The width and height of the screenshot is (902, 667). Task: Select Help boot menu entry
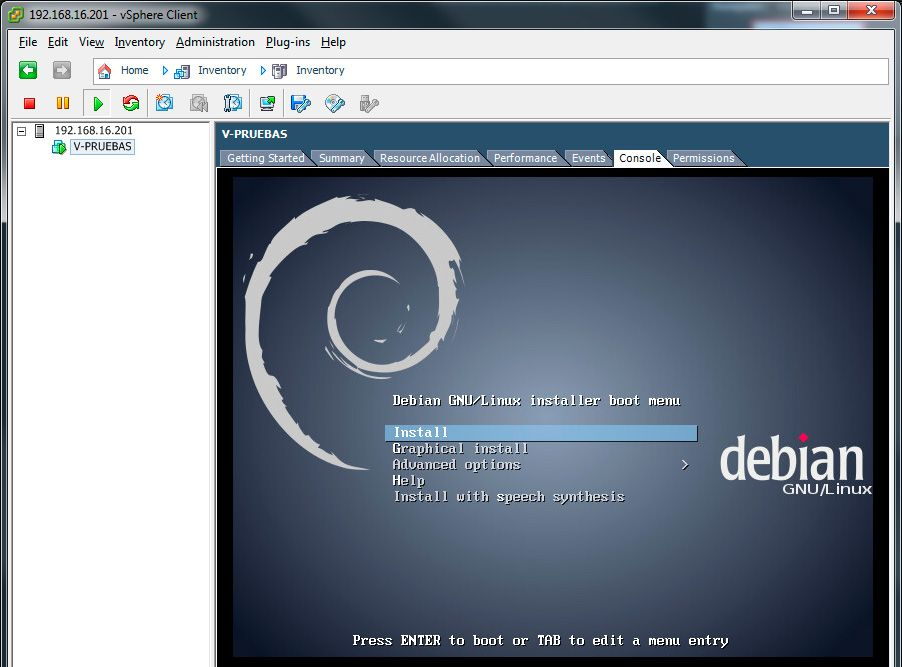pyautogui.click(x=408, y=481)
